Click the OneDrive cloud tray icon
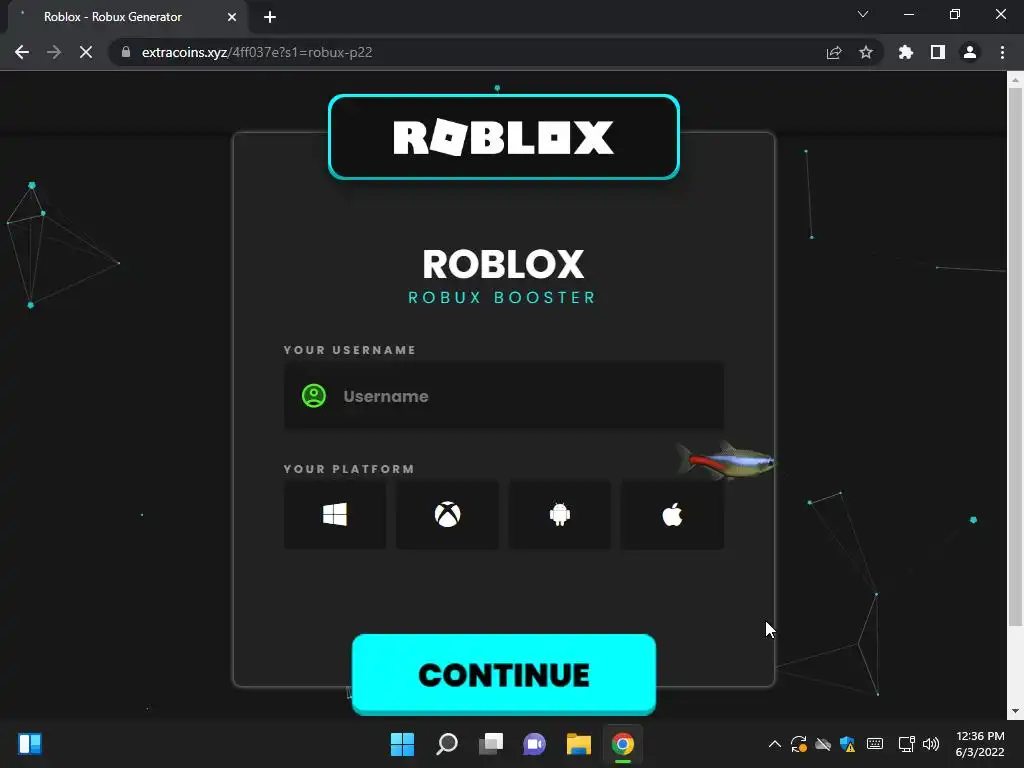Image resolution: width=1024 pixels, height=768 pixels. pos(823,744)
